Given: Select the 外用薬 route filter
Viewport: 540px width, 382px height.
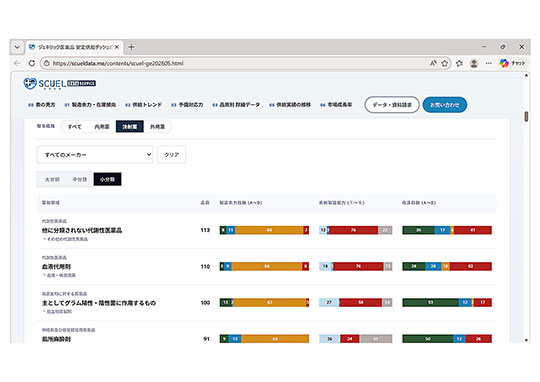Looking at the screenshot, I should 157,126.
